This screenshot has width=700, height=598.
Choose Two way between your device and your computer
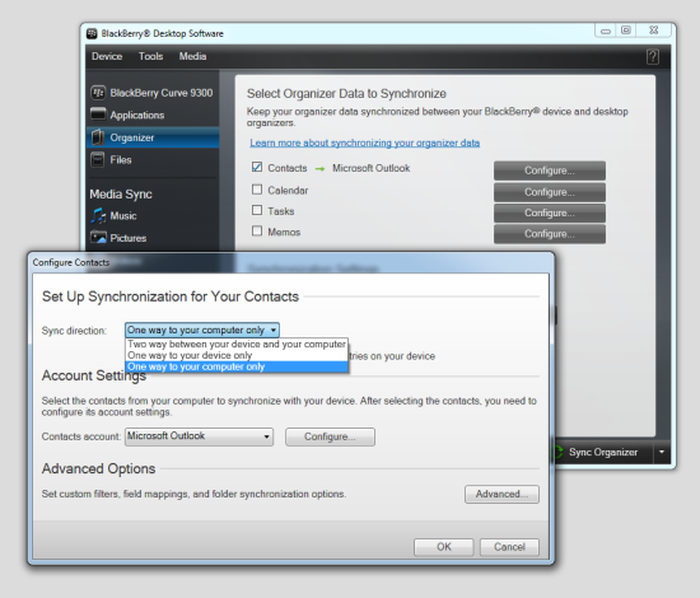pyautogui.click(x=237, y=344)
